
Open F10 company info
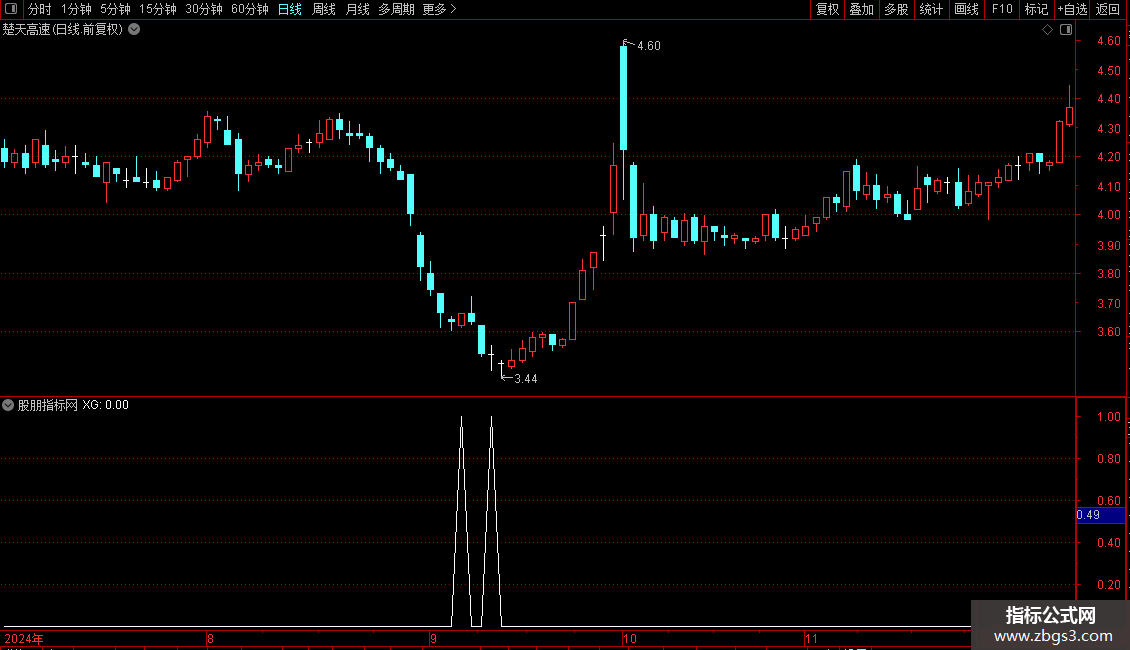point(1002,9)
